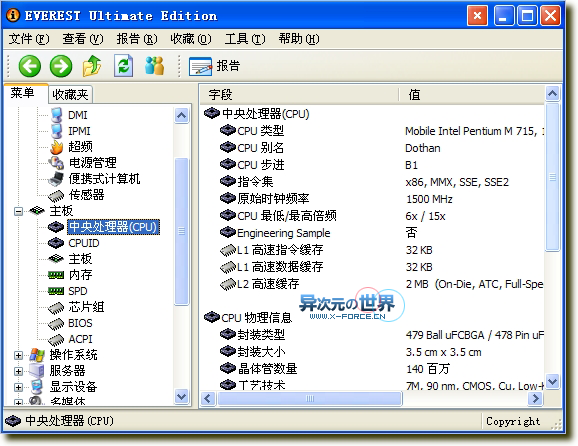
Task: Expand the 显示设备 tree node
Action: [18, 387]
